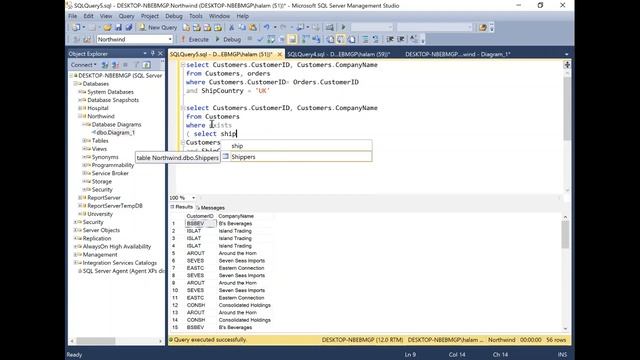Select dbo.Diagram_1 in Object Explorer
The height and width of the screenshot is (360, 640).
click(x=116, y=133)
